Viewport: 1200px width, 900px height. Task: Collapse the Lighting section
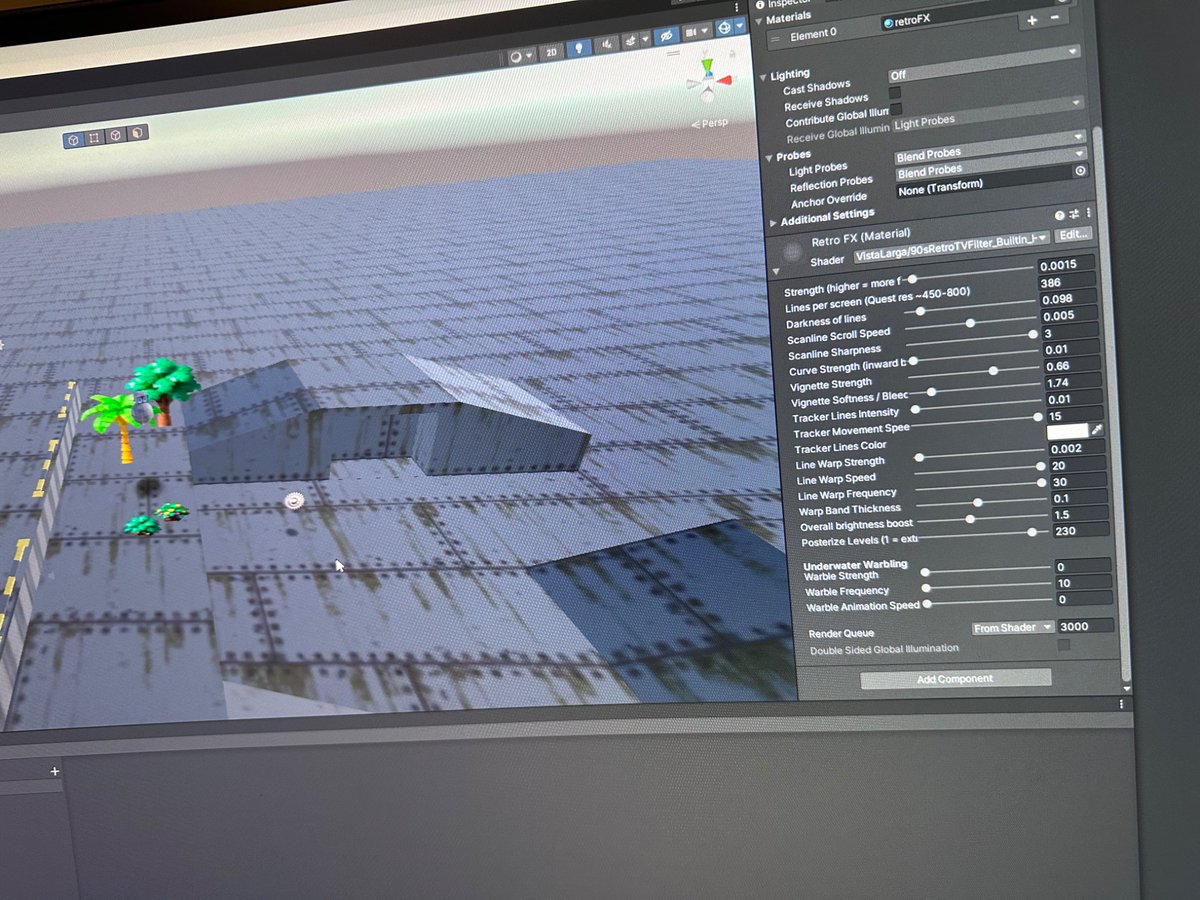(x=763, y=77)
